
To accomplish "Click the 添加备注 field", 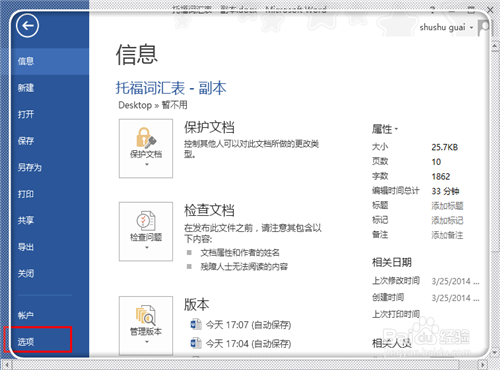I will click(447, 235).
